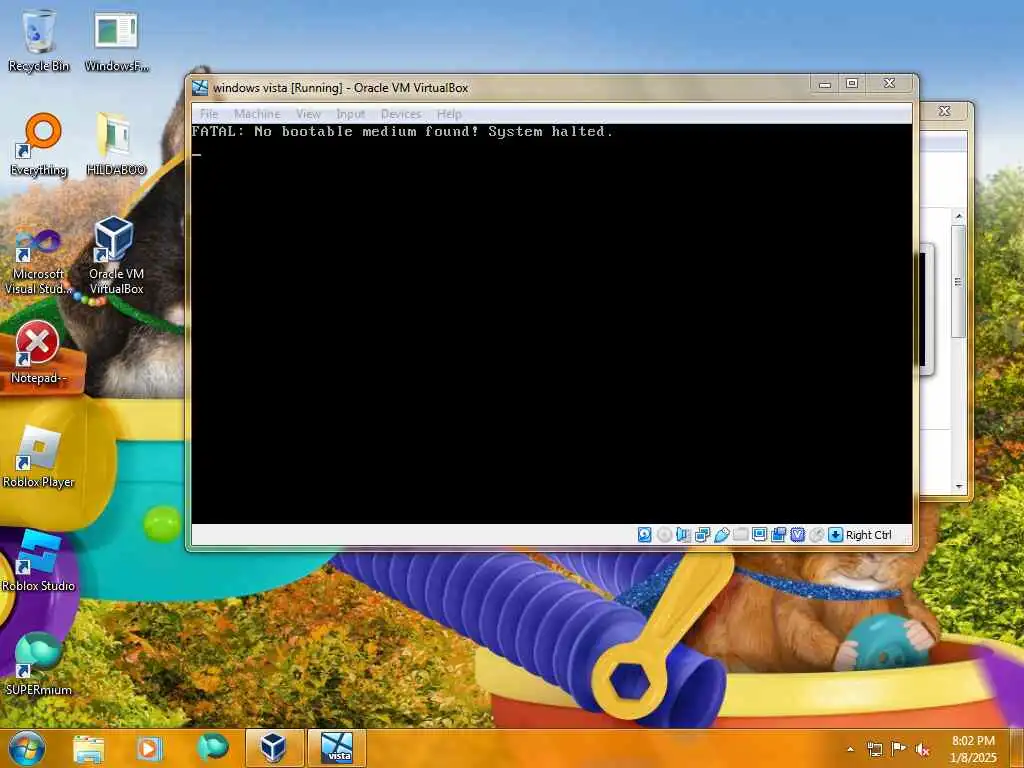The image size is (1024, 768).
Task: Open Windows Explorer from the taskbar
Action: coord(89,748)
